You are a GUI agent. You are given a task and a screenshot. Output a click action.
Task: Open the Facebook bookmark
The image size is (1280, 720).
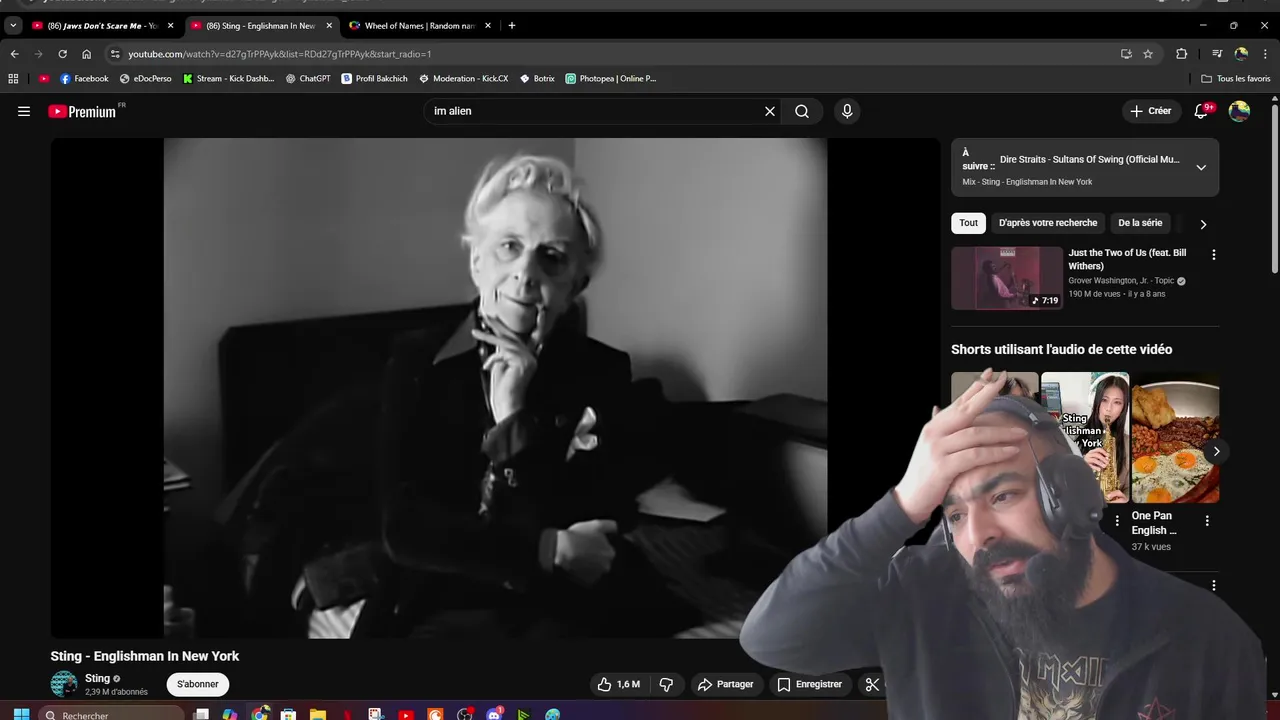[84, 78]
